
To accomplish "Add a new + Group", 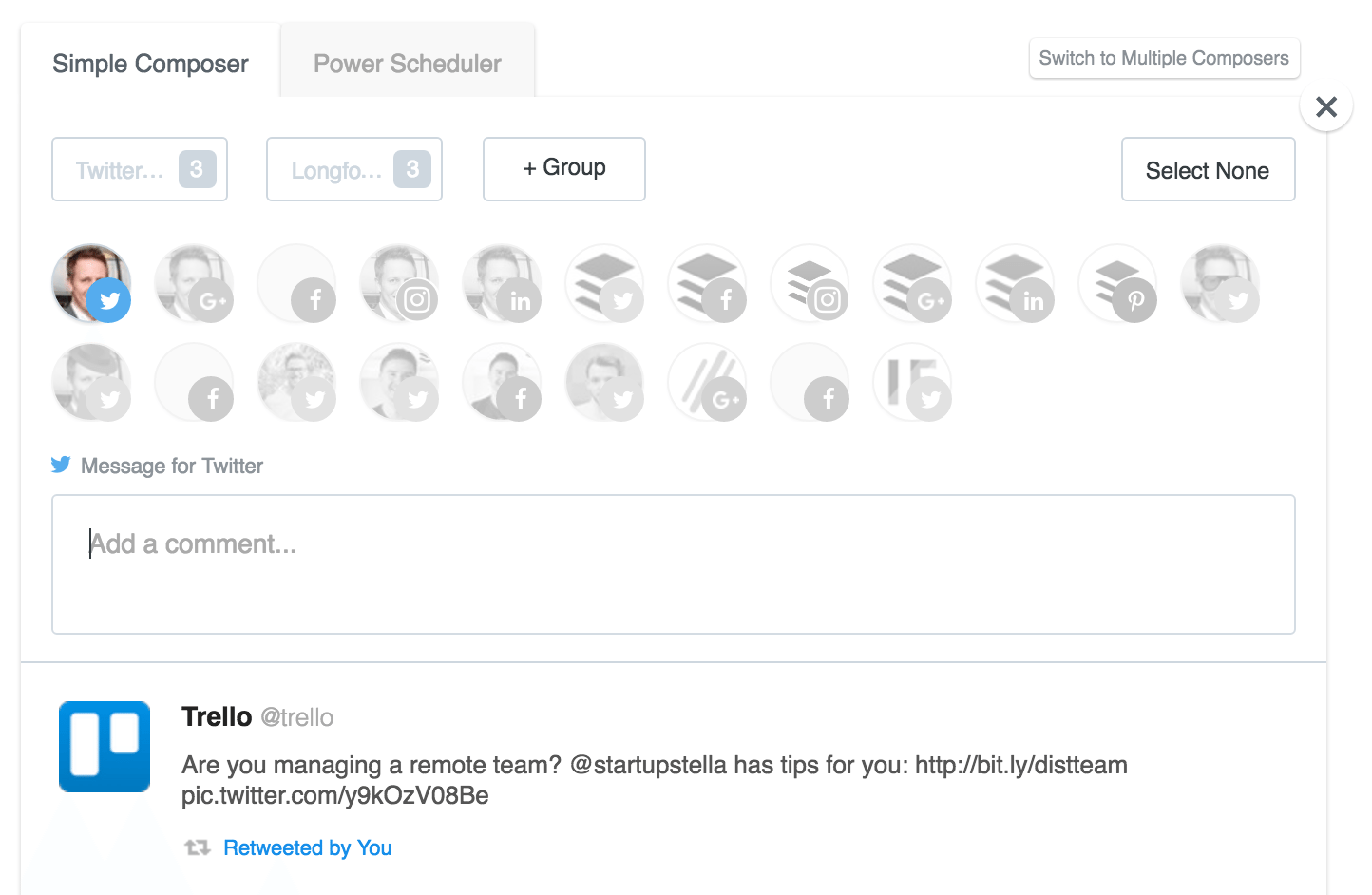I will [564, 169].
